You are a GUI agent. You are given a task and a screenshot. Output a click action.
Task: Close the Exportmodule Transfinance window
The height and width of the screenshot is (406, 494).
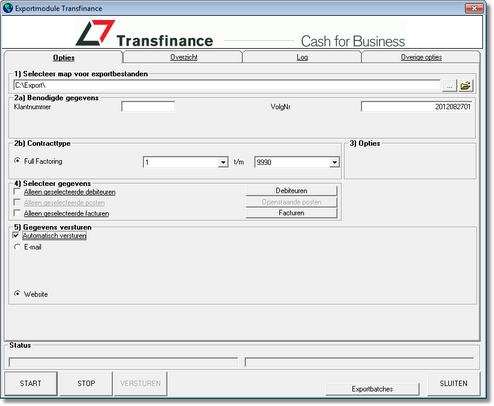point(474,8)
